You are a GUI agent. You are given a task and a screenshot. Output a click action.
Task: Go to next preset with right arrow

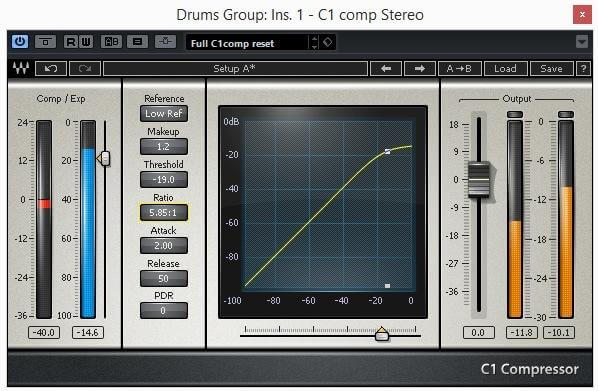coord(420,69)
